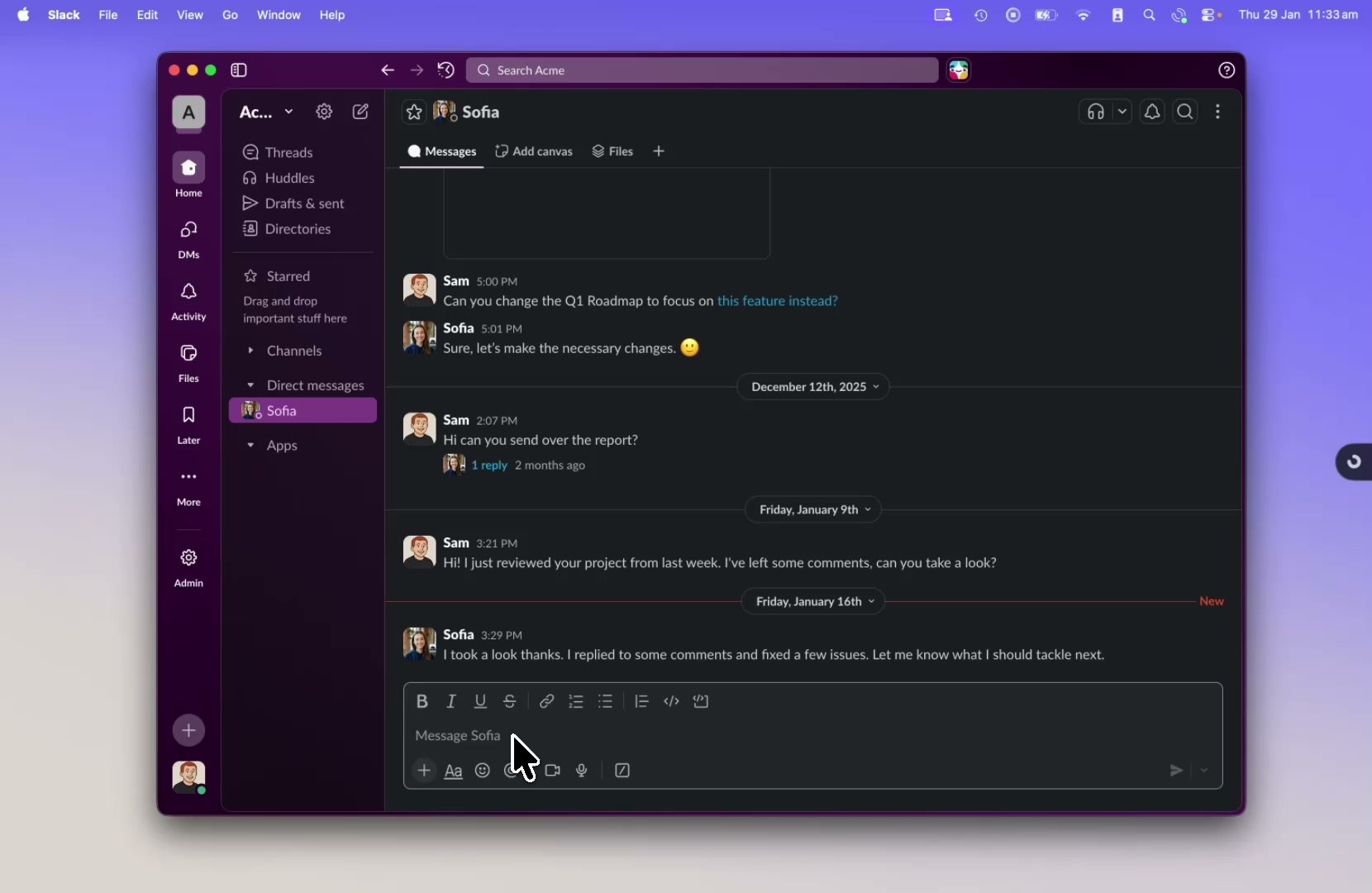Star the Sofia conversation
The height and width of the screenshot is (893, 1372).
pos(414,112)
